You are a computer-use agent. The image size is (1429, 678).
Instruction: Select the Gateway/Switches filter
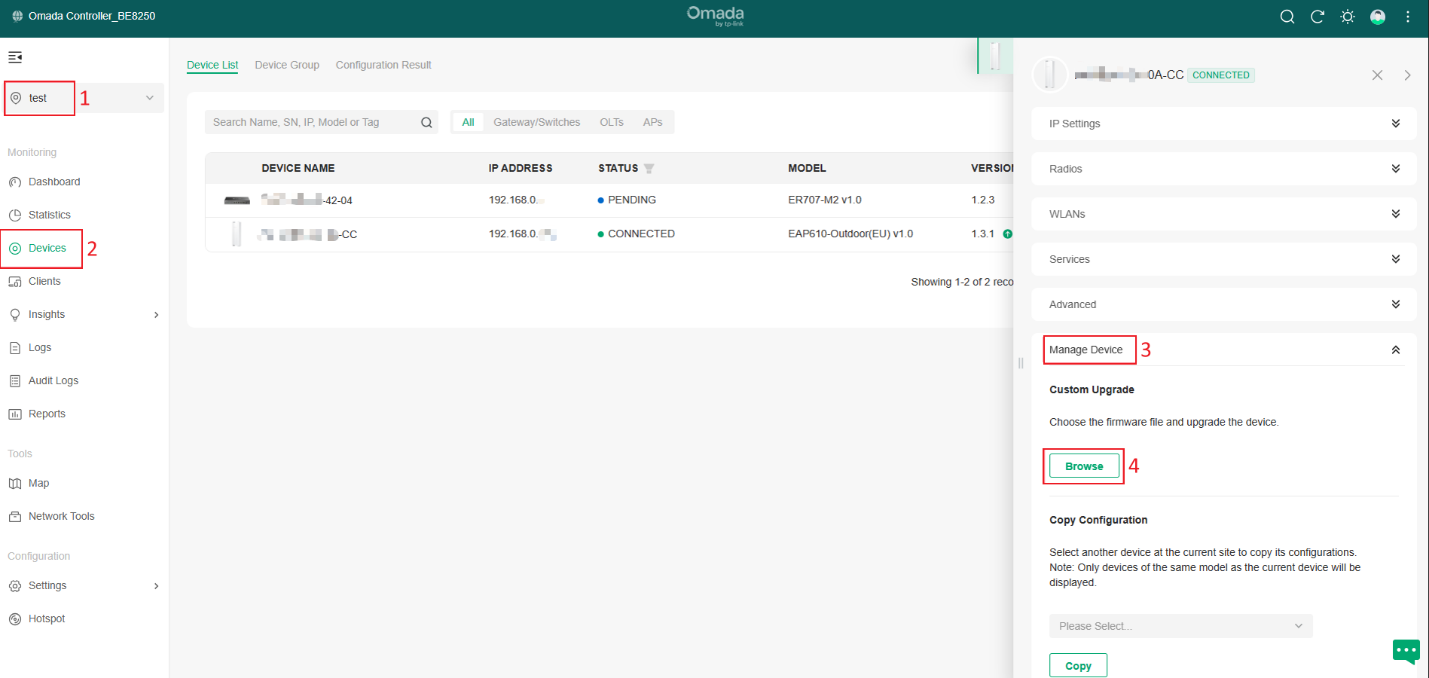click(536, 122)
